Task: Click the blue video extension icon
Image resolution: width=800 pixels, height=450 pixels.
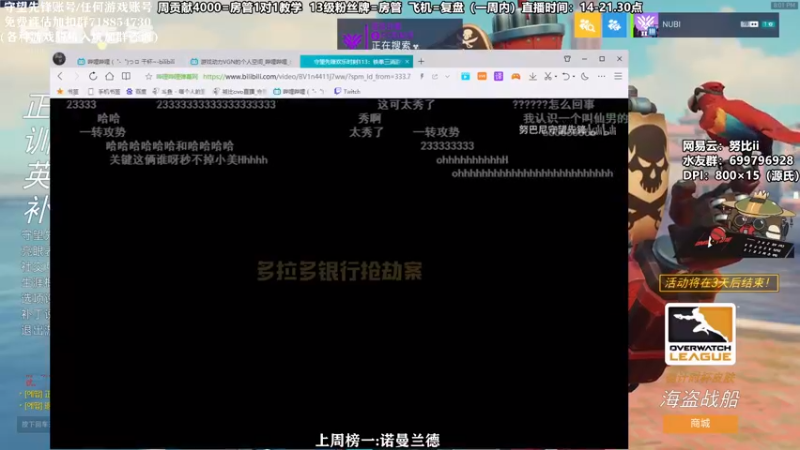Action: point(465,76)
